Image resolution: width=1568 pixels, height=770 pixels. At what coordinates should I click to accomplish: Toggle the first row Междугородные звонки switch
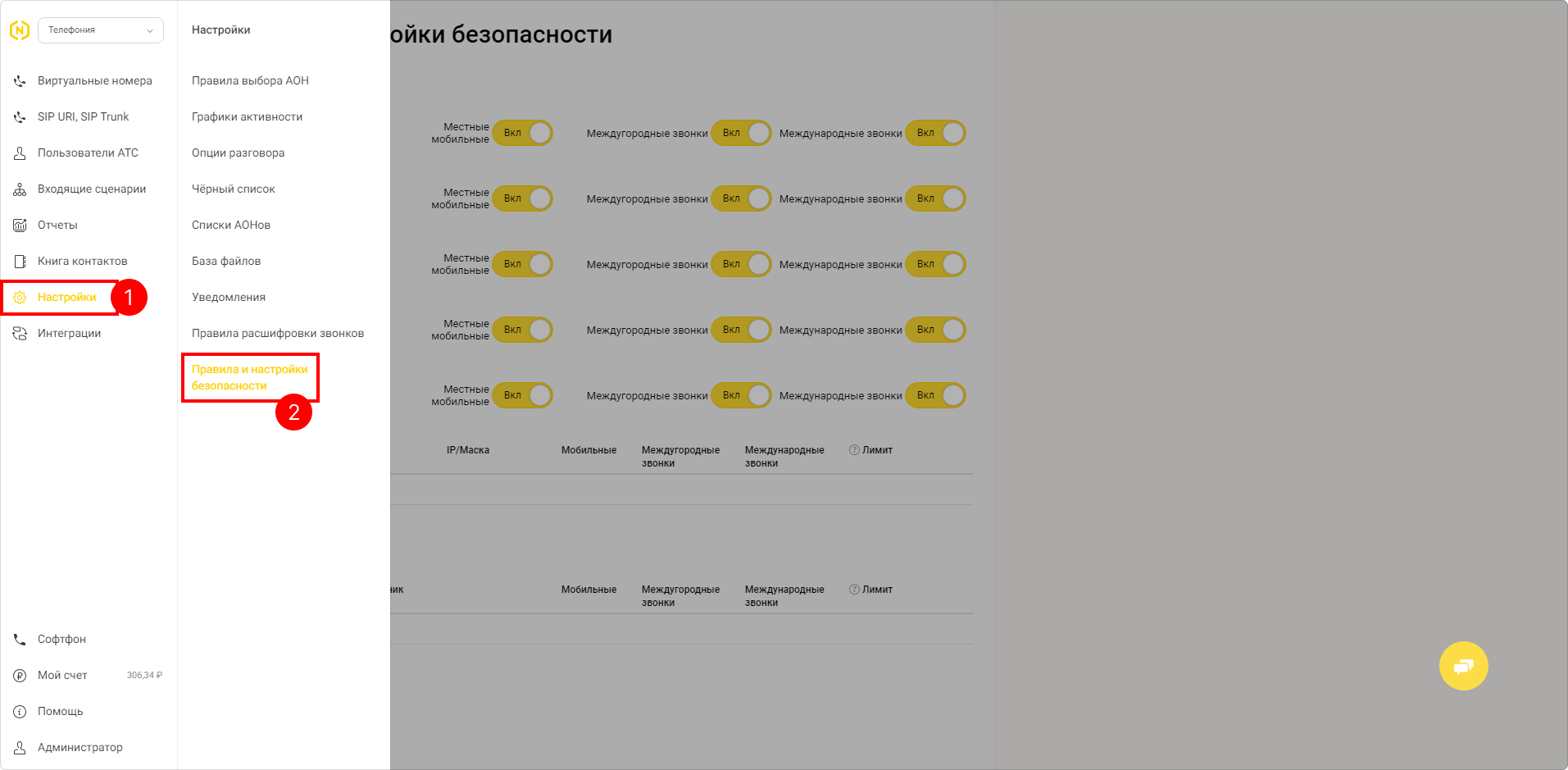(742, 133)
